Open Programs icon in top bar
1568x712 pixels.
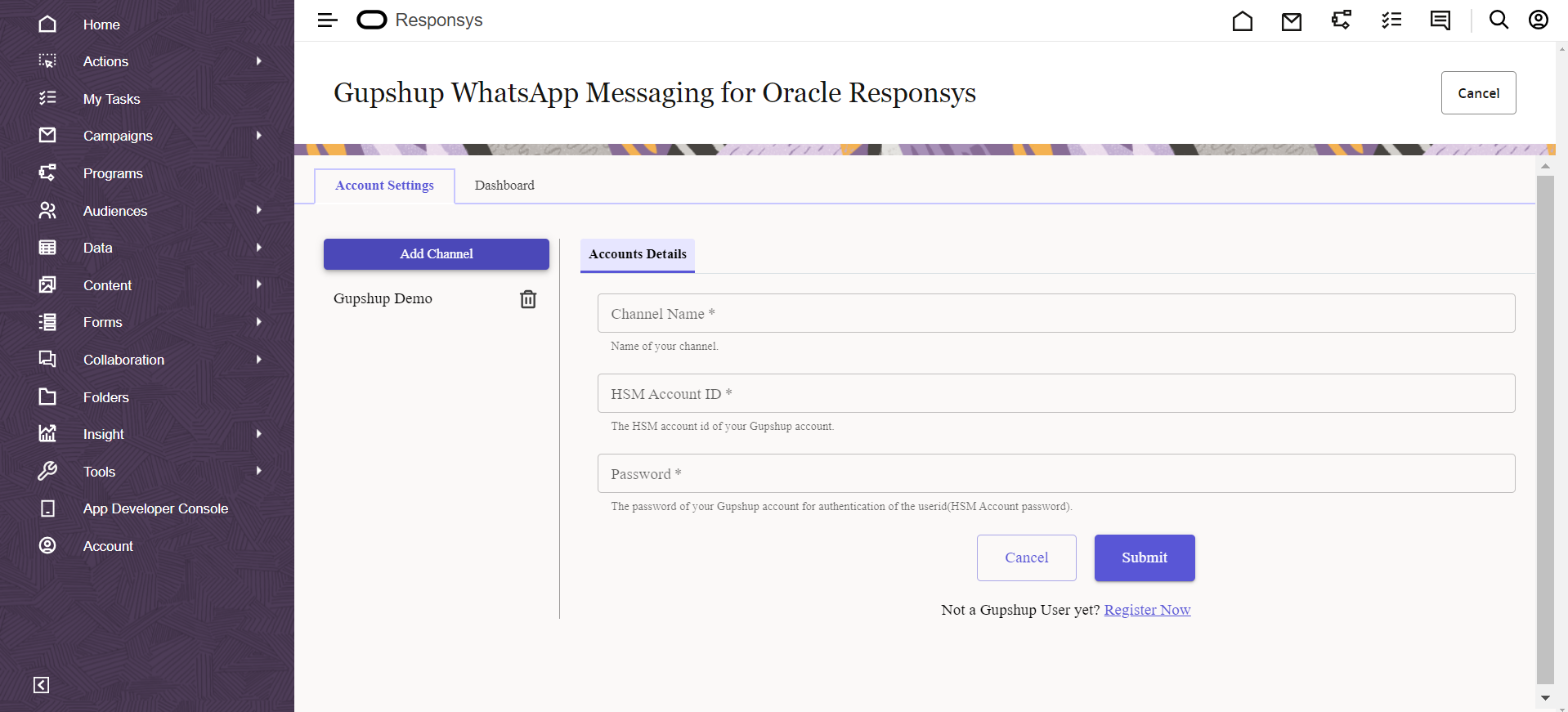(1342, 20)
